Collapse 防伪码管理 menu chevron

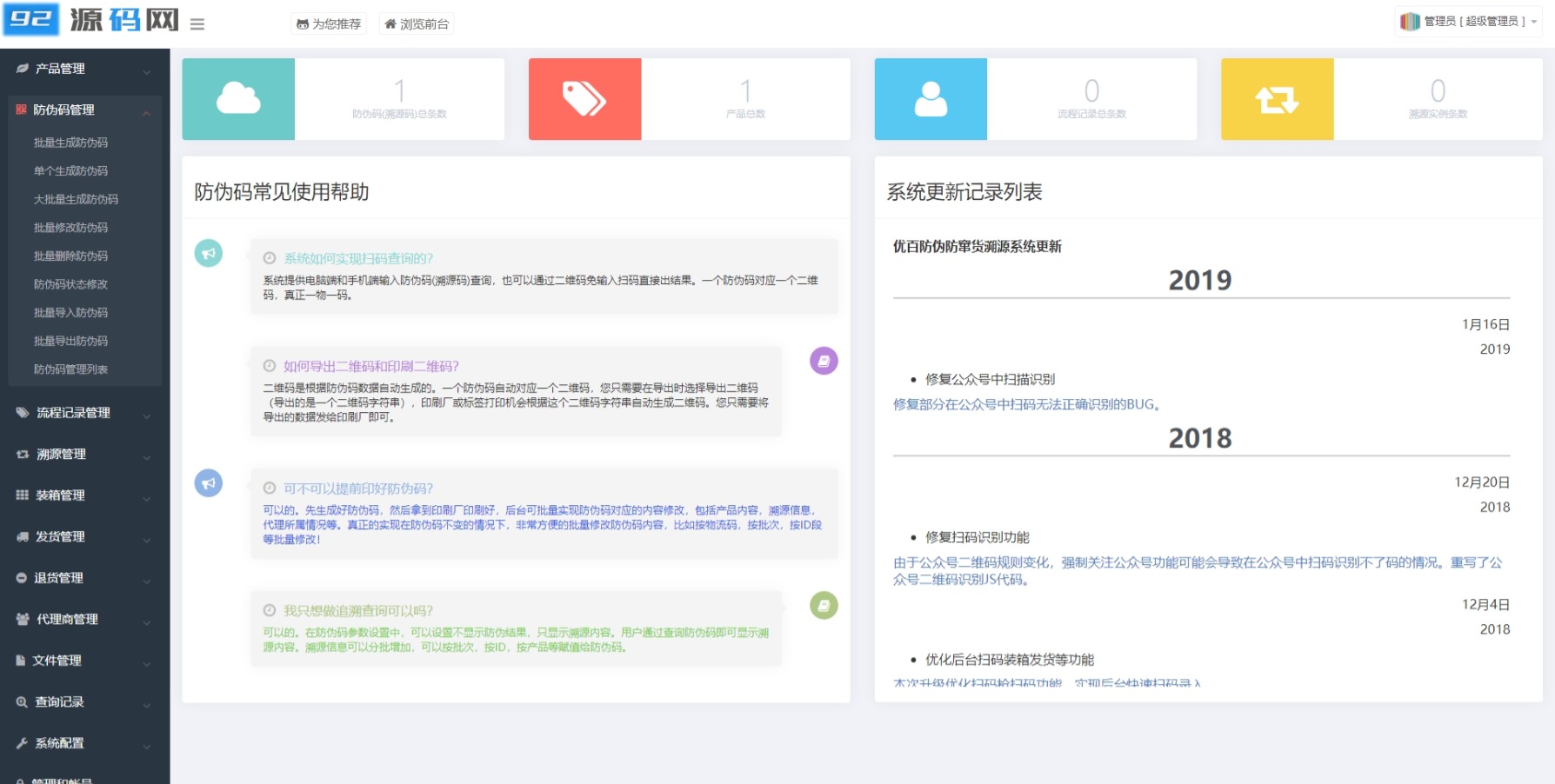pos(147,113)
